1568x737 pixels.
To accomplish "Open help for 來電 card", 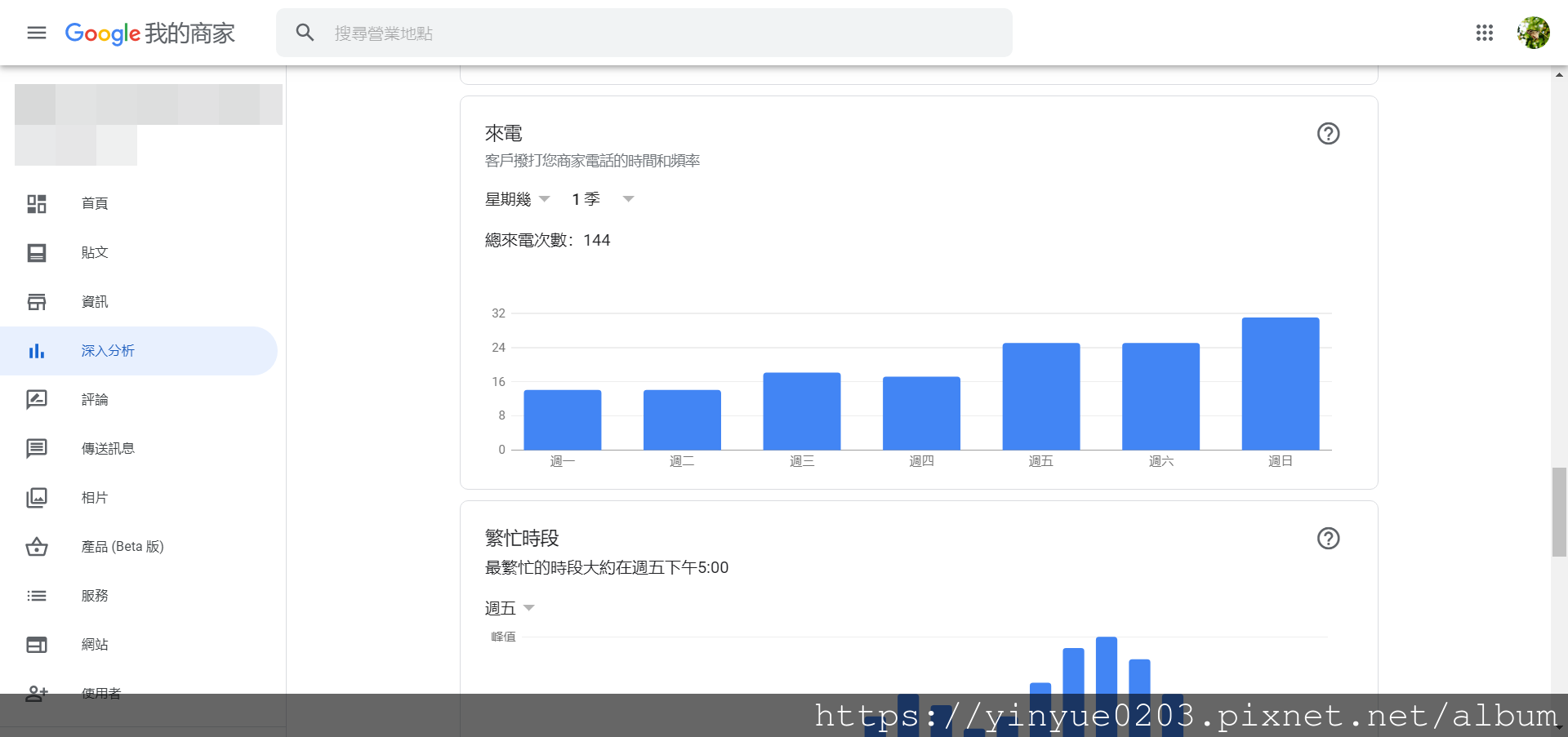I will (1329, 133).
